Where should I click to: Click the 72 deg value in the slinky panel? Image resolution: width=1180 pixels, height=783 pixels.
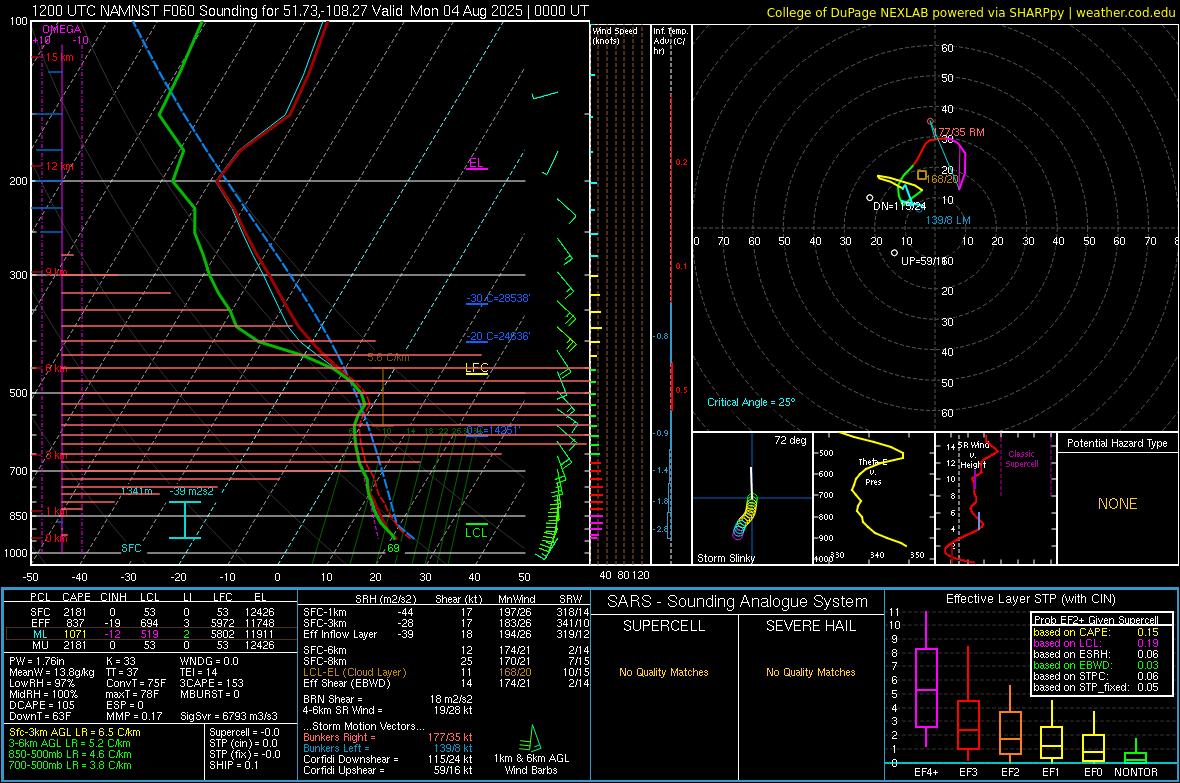(x=790, y=440)
